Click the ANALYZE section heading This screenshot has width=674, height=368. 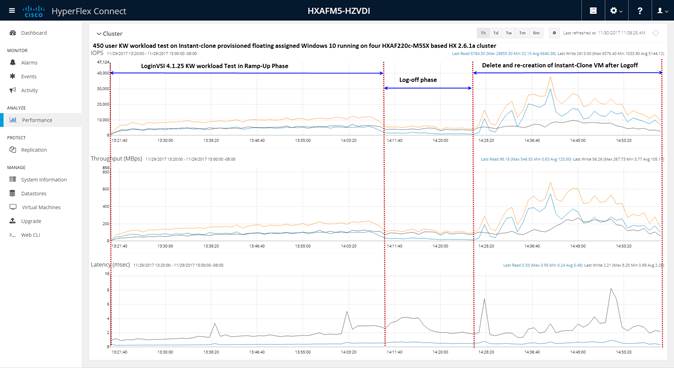[16, 108]
